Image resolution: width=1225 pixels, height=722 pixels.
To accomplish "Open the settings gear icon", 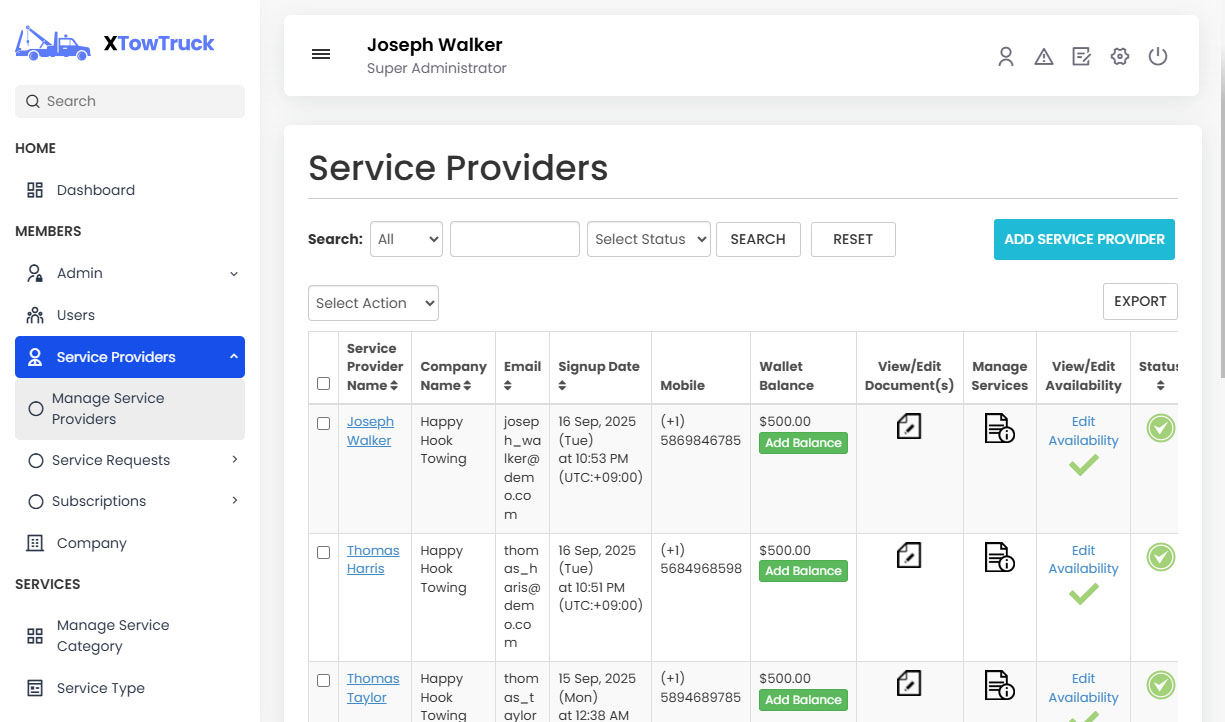I will [x=1119, y=57].
